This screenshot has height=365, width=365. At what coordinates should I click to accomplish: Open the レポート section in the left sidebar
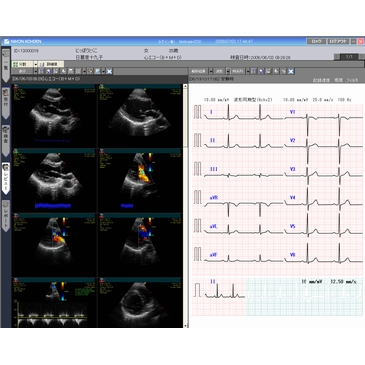6,216
